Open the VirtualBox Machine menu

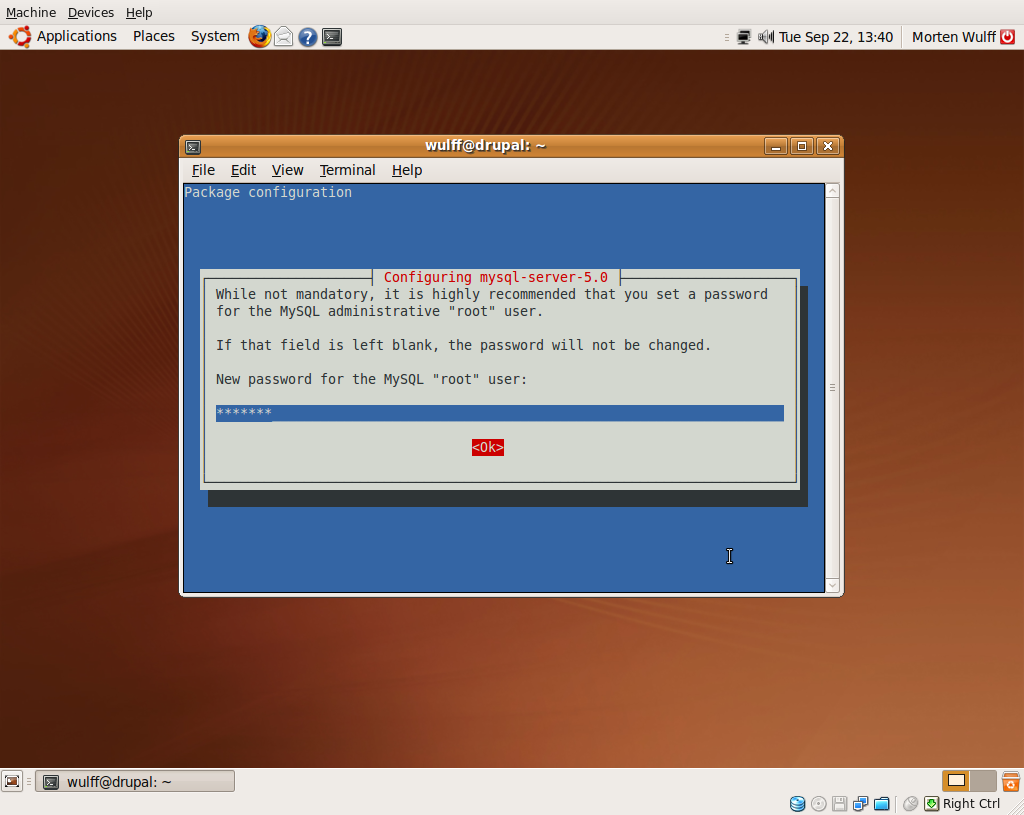[x=31, y=12]
